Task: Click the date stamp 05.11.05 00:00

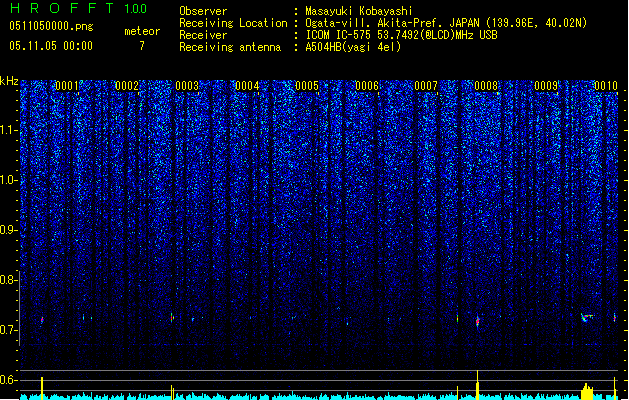Action: (51, 46)
